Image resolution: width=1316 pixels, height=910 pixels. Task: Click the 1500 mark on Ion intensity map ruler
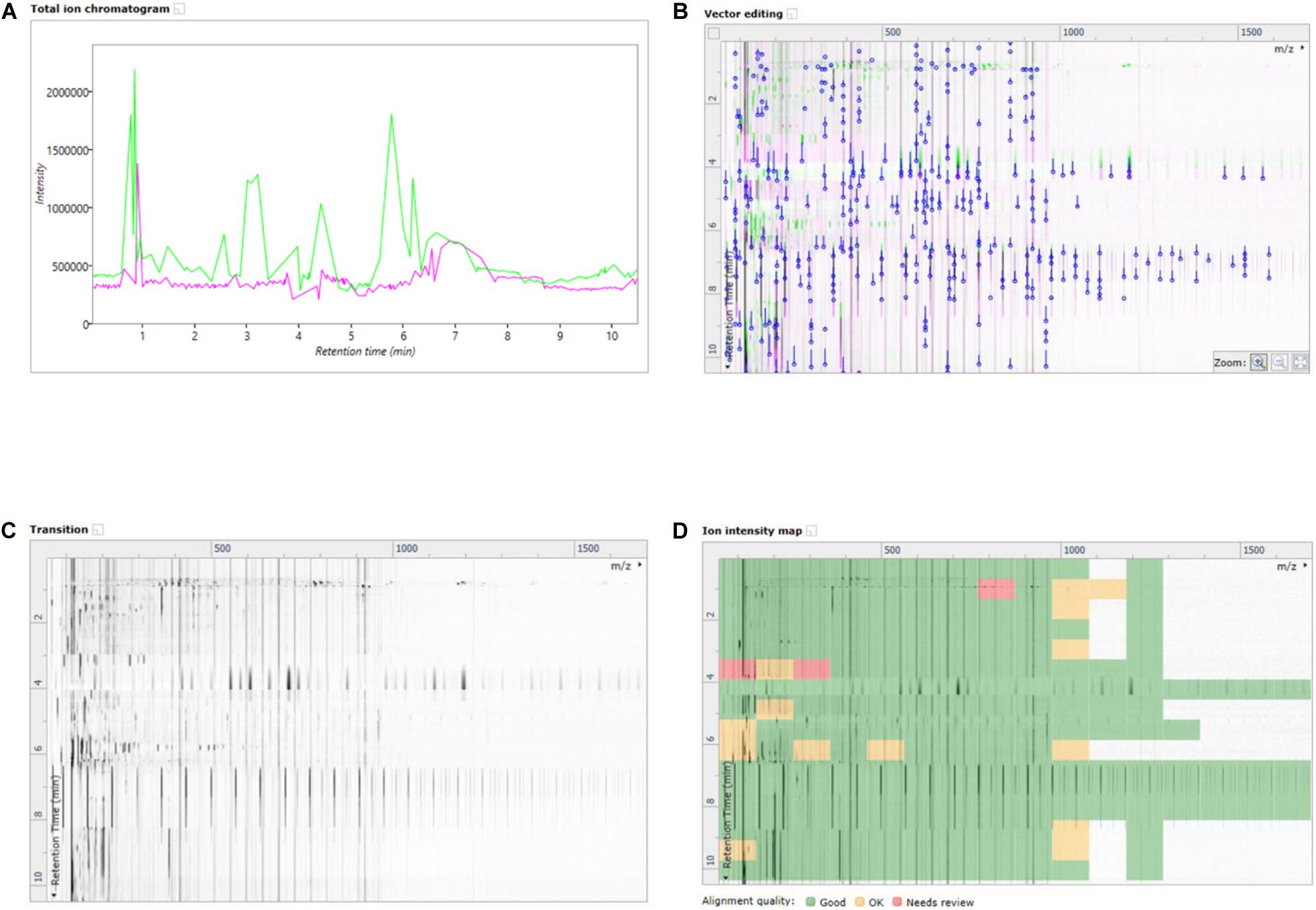point(1253,550)
